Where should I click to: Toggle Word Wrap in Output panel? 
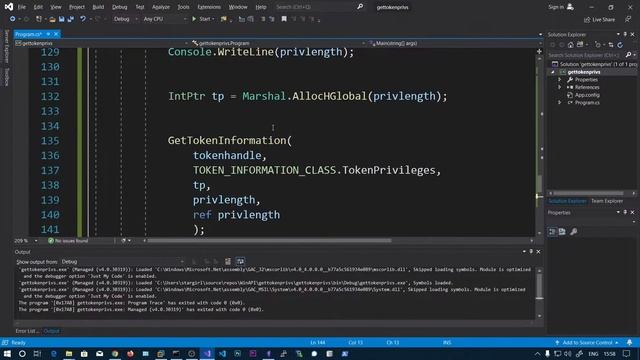click(x=240, y=262)
